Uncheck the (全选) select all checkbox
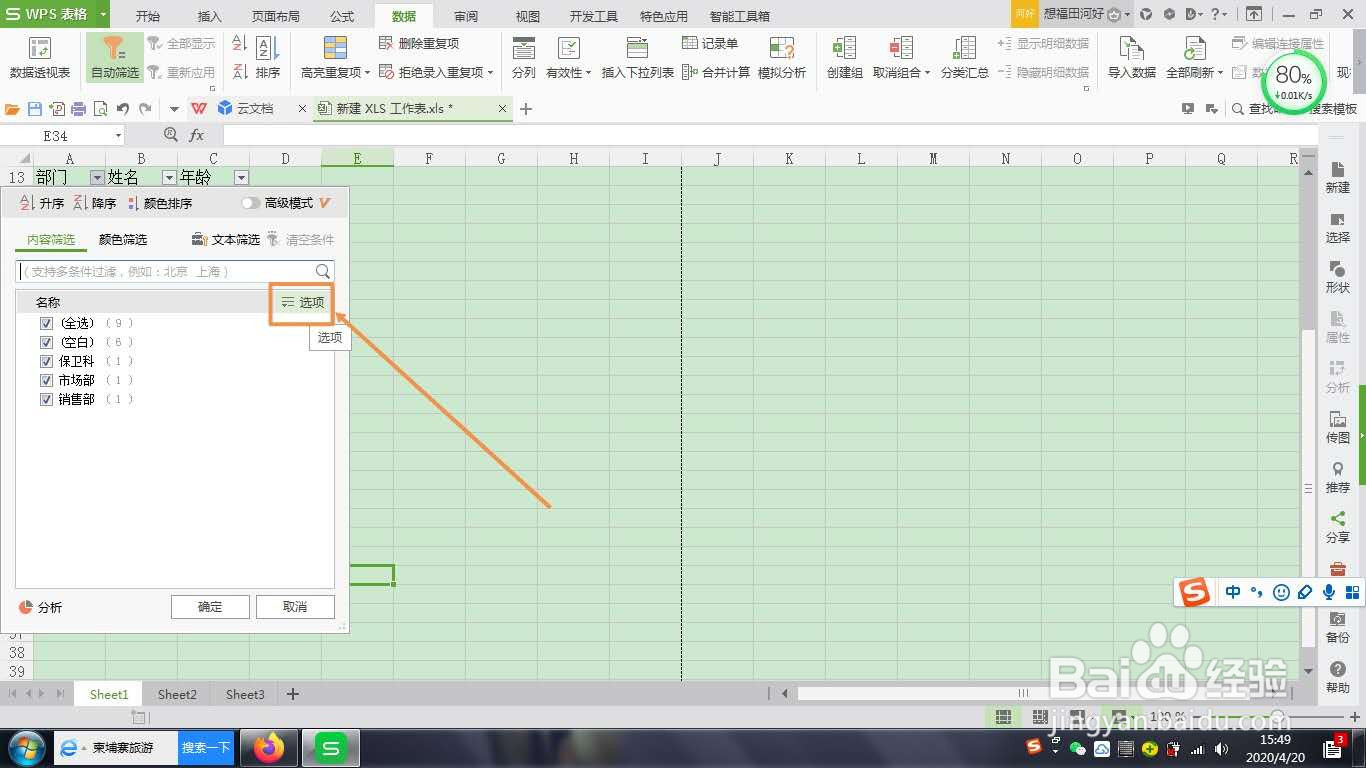The height and width of the screenshot is (768, 1366). 46,323
